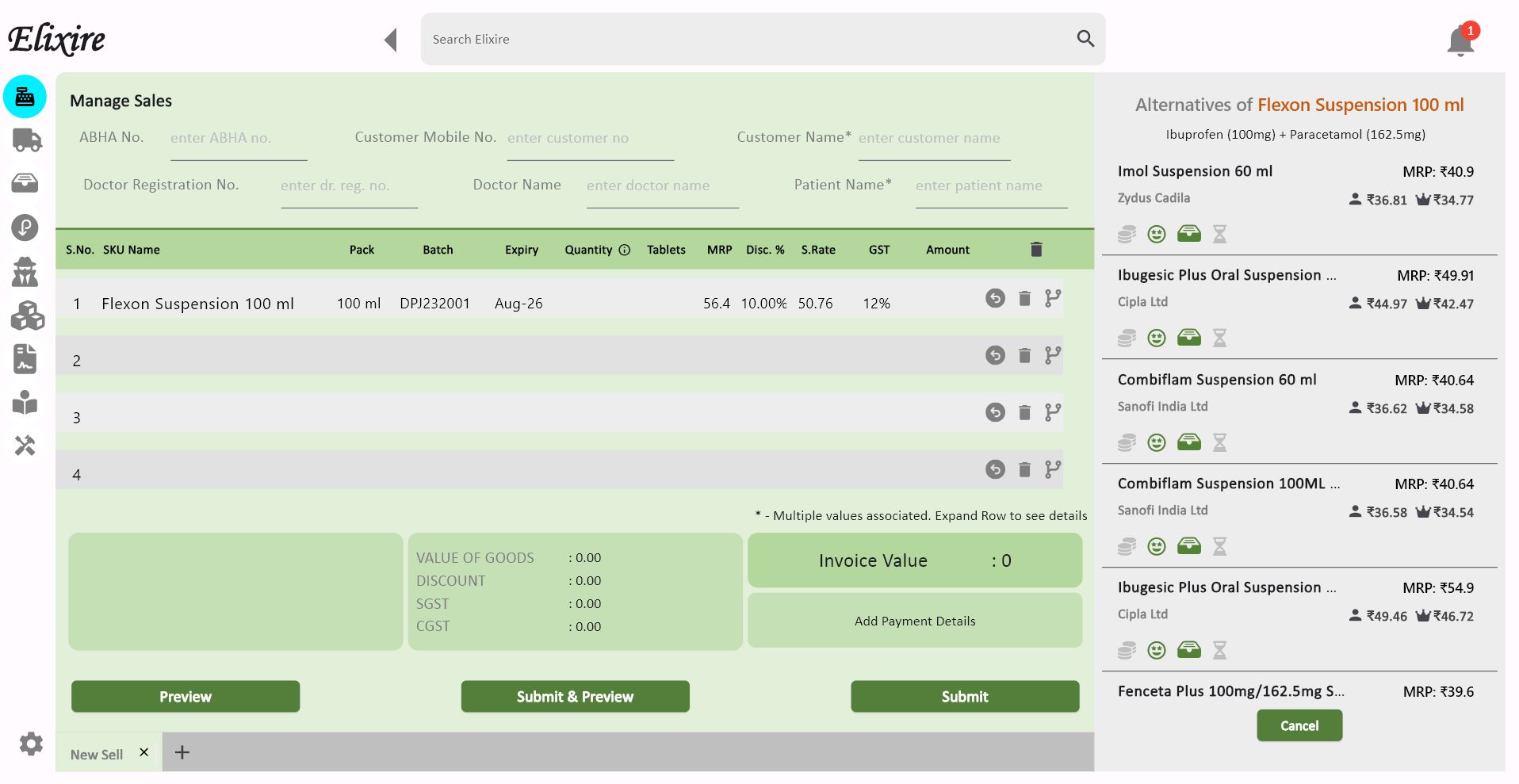Select Combiflam Suspension 100ML alternative
This screenshot has height=784, width=1519.
click(1229, 484)
